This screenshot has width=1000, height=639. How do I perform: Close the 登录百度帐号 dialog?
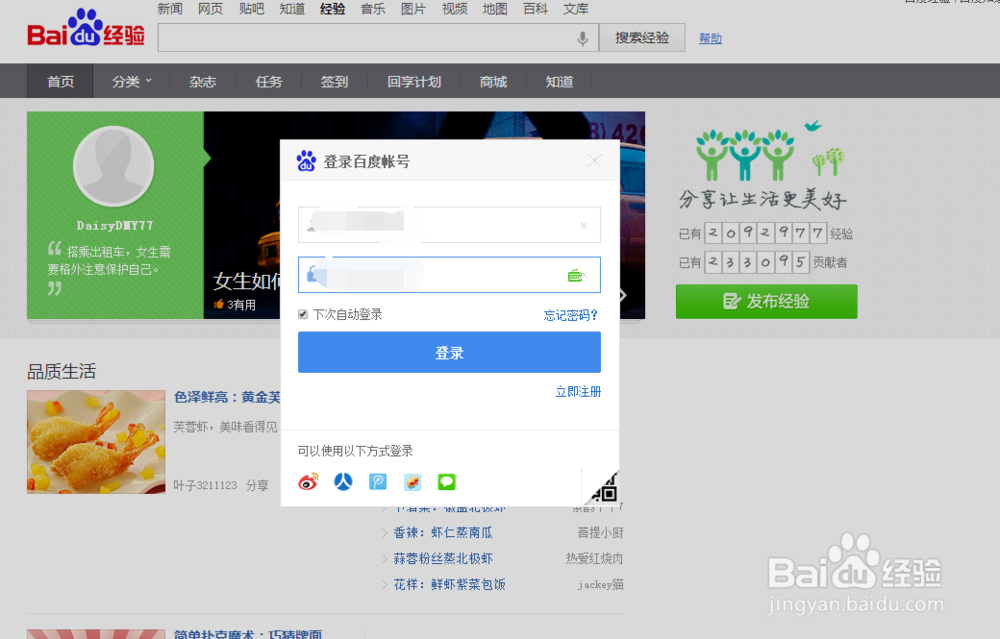point(594,161)
